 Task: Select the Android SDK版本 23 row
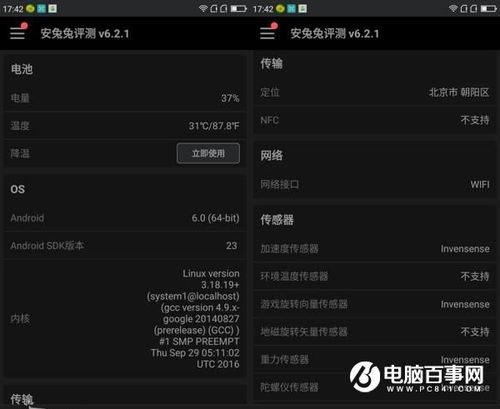(x=126, y=246)
